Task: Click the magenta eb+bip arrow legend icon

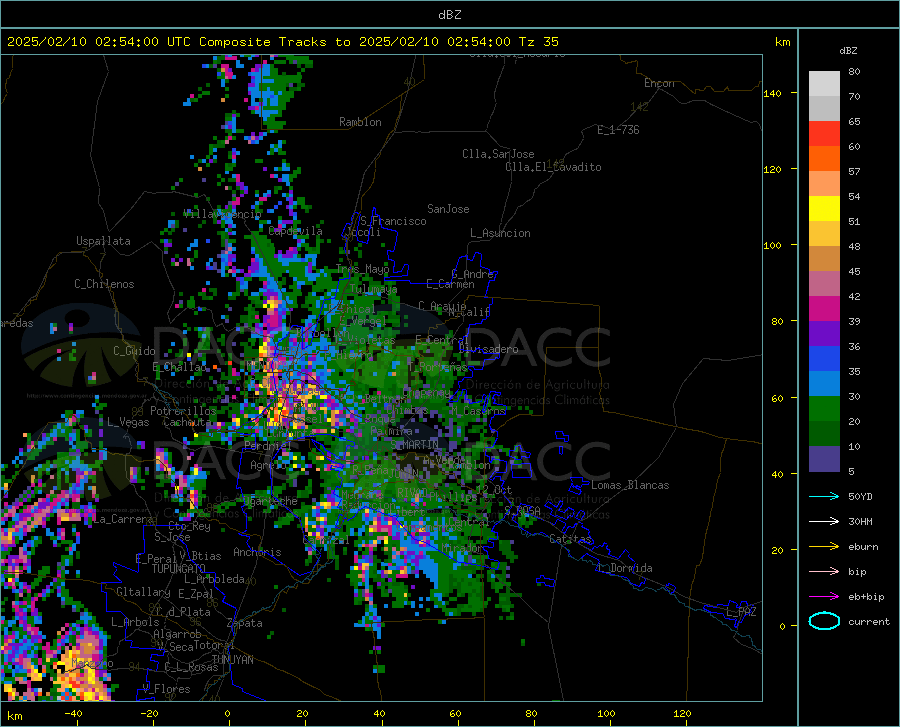Action: pyautogui.click(x=824, y=597)
